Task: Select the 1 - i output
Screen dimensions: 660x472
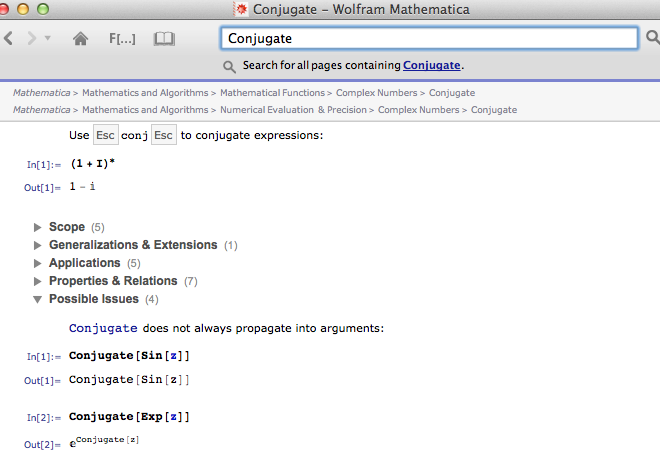Action: click(82, 187)
